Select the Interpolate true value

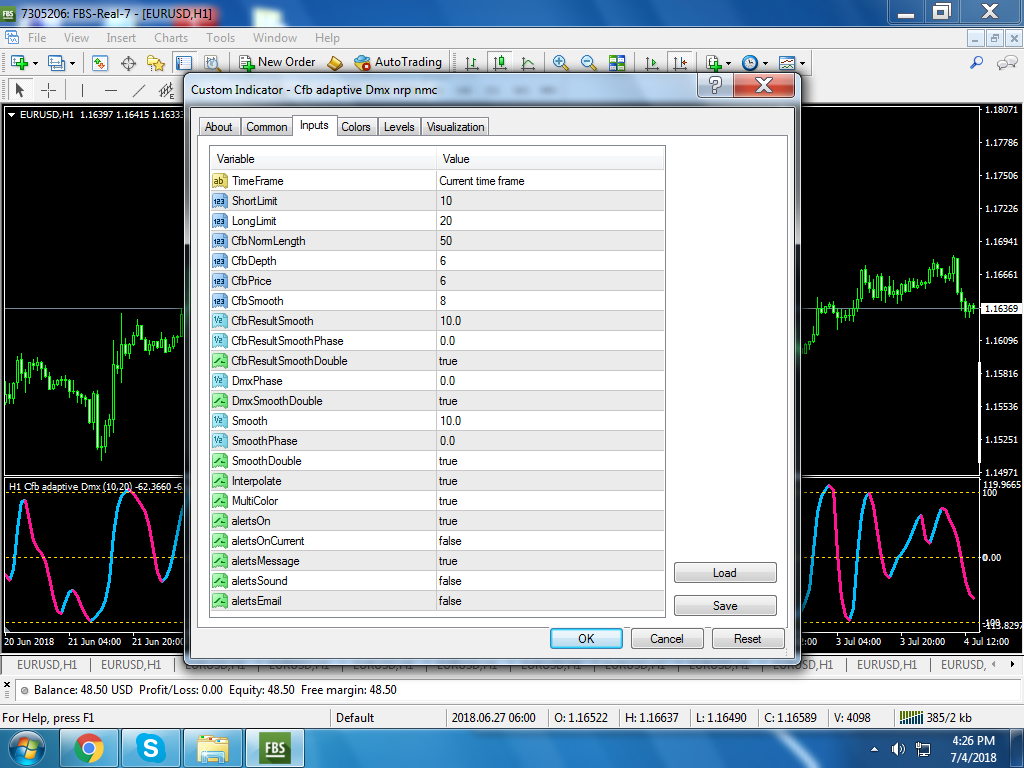pos(550,481)
